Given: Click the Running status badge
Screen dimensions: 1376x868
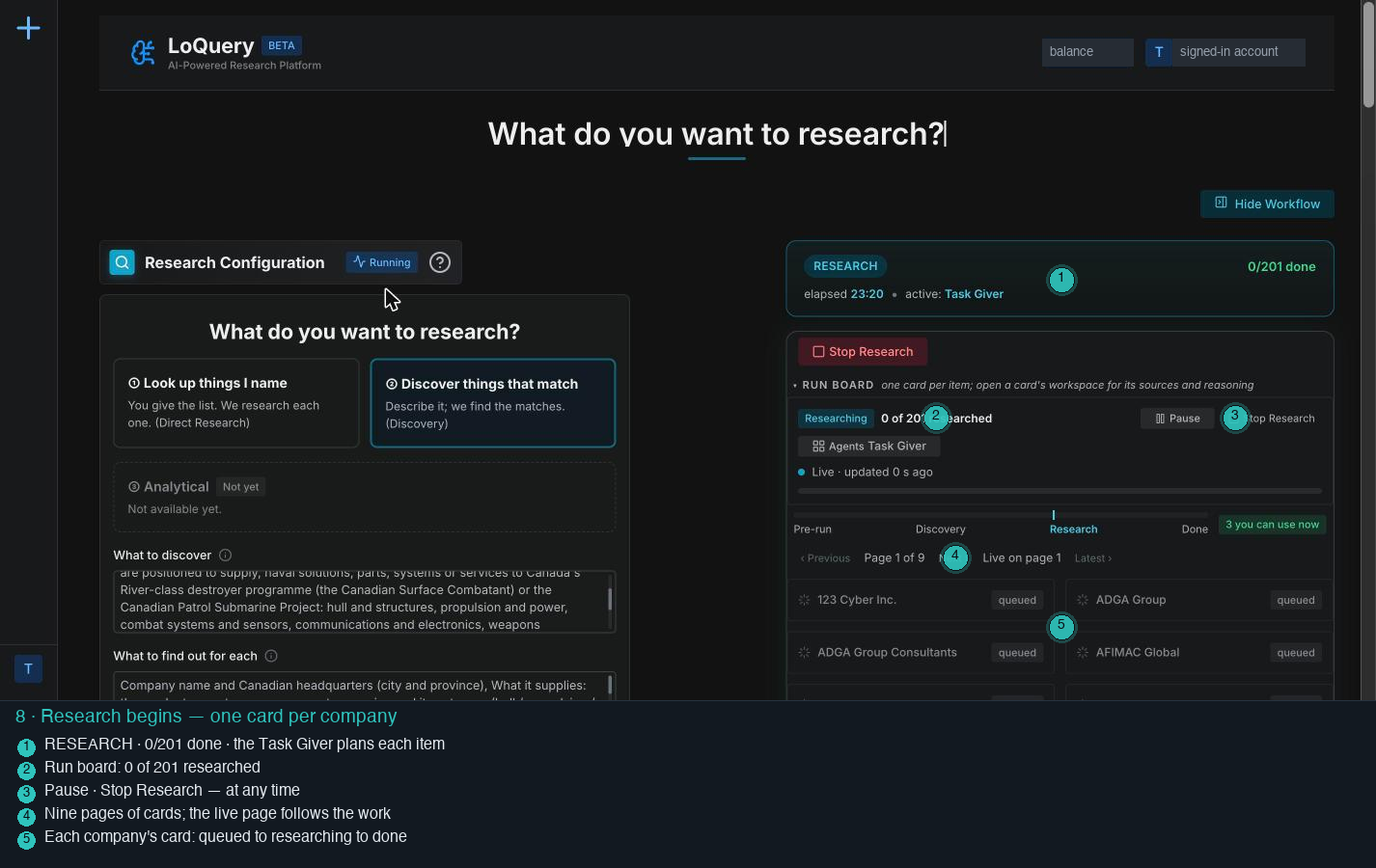Looking at the screenshot, I should [x=382, y=262].
